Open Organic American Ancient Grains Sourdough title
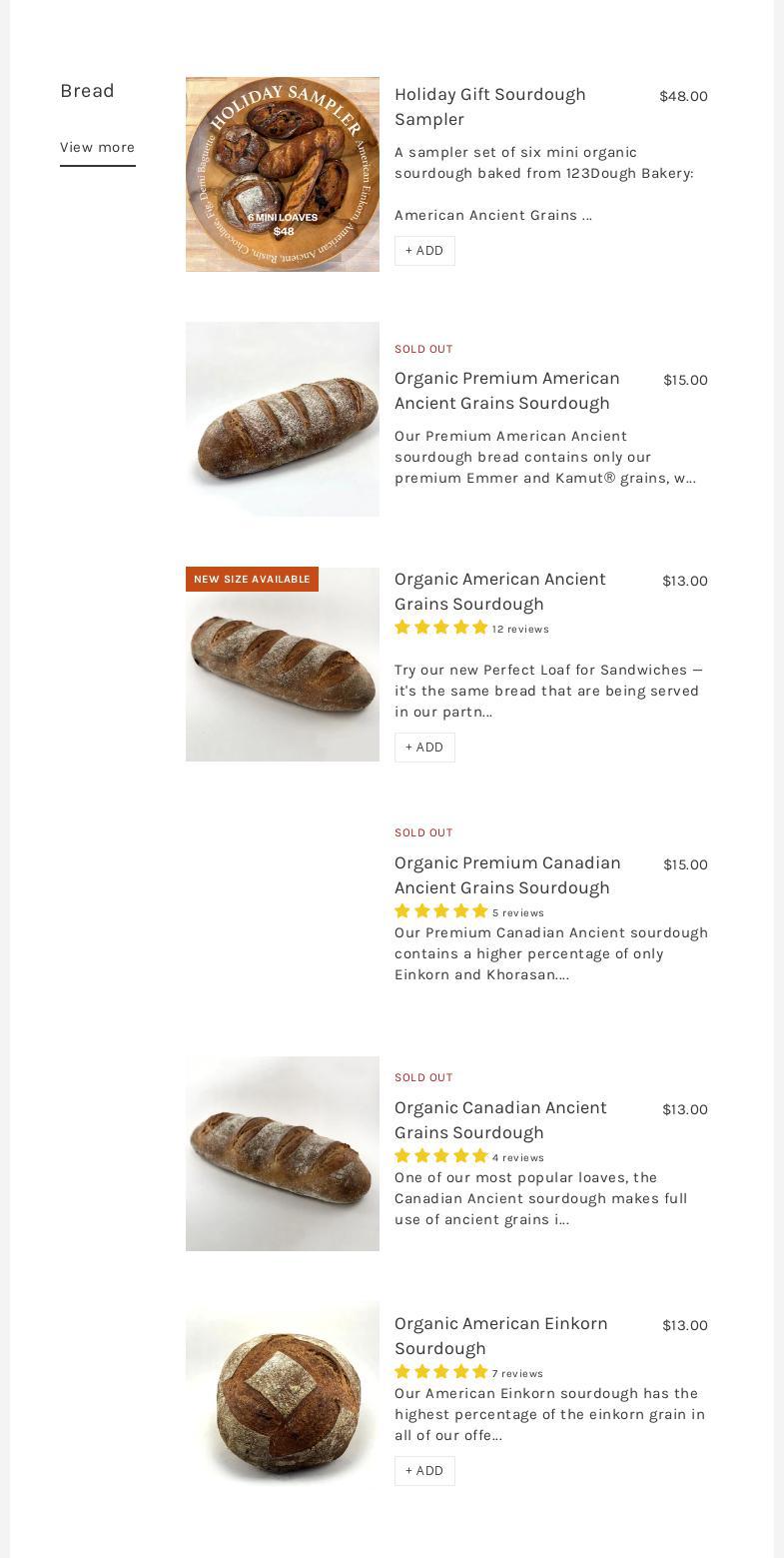Image resolution: width=784 pixels, height=1558 pixels. click(x=499, y=591)
